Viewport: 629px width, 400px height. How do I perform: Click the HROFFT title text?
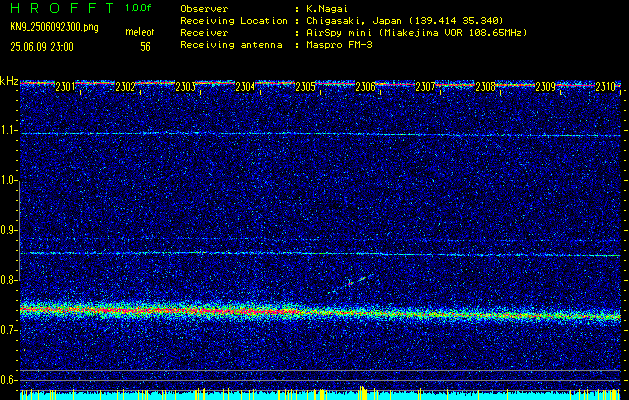[x=62, y=8]
